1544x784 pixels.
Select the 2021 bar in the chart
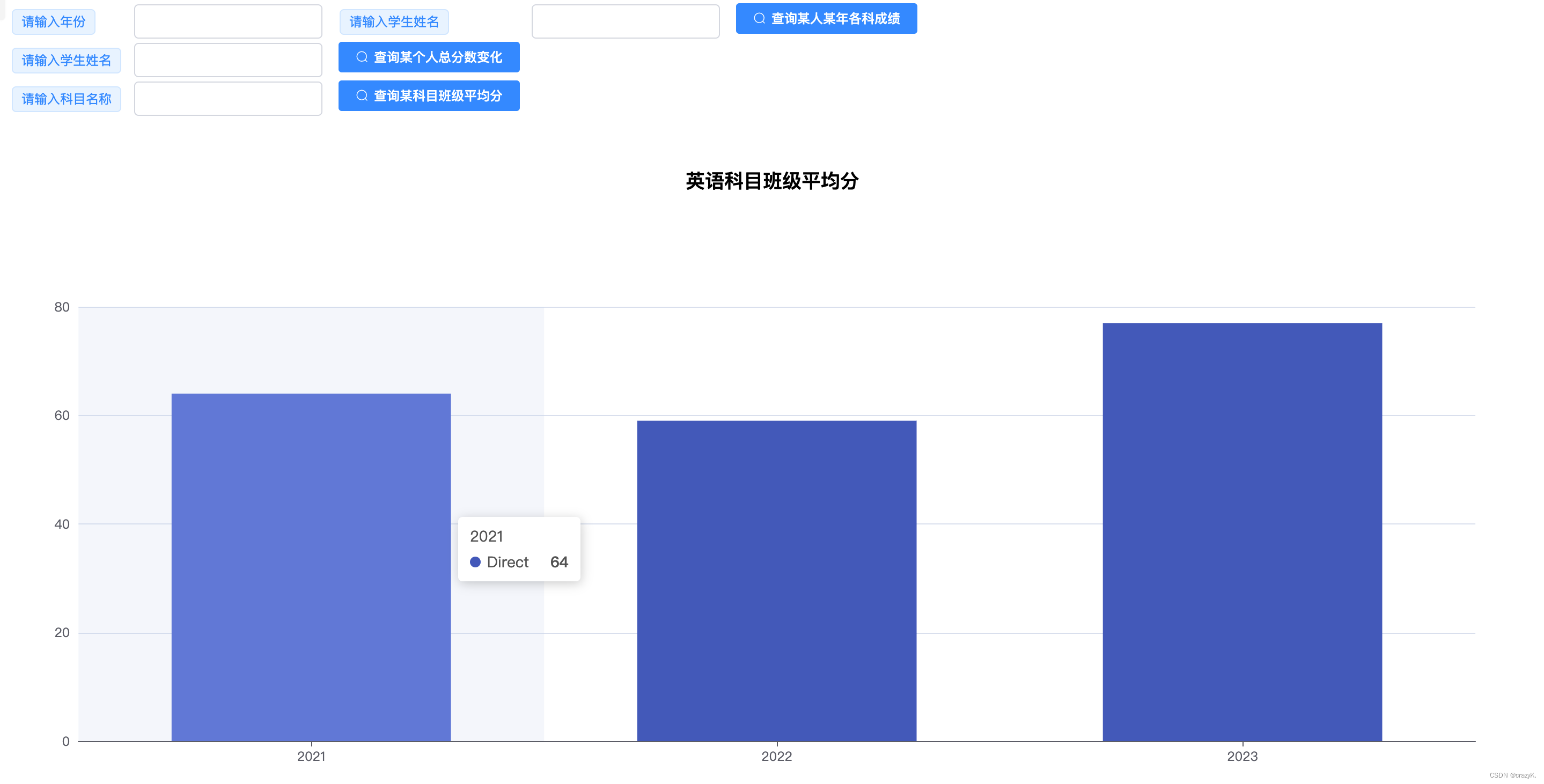[311, 567]
